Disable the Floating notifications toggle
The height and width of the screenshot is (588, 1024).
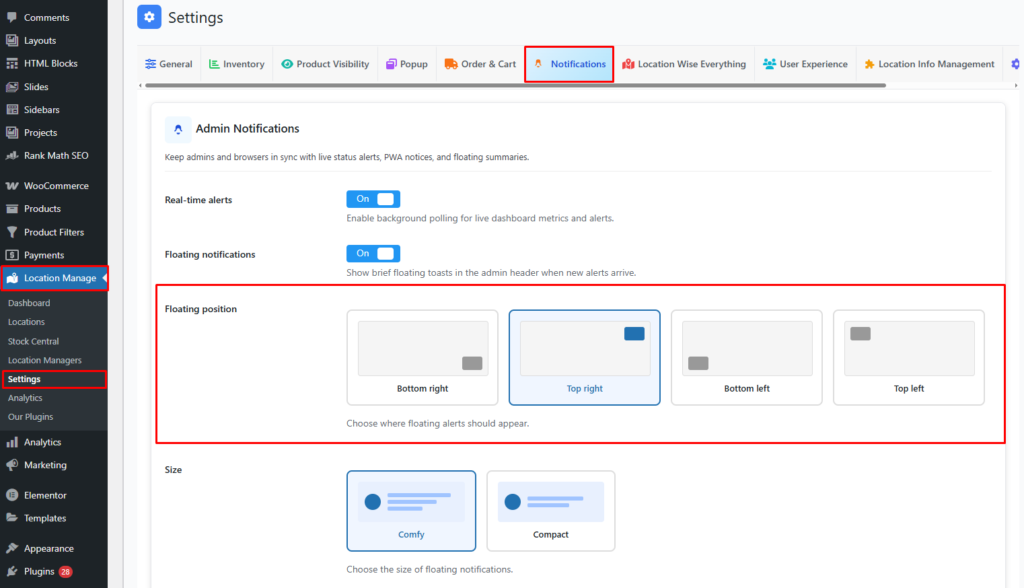373,254
